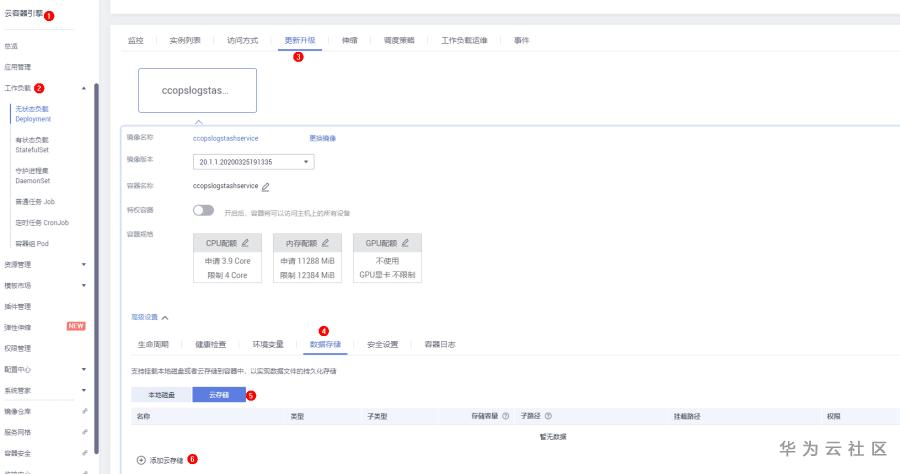Click the sidebar vertical scrollbar
This screenshot has height=474, width=900.
pyautogui.click(x=96, y=269)
